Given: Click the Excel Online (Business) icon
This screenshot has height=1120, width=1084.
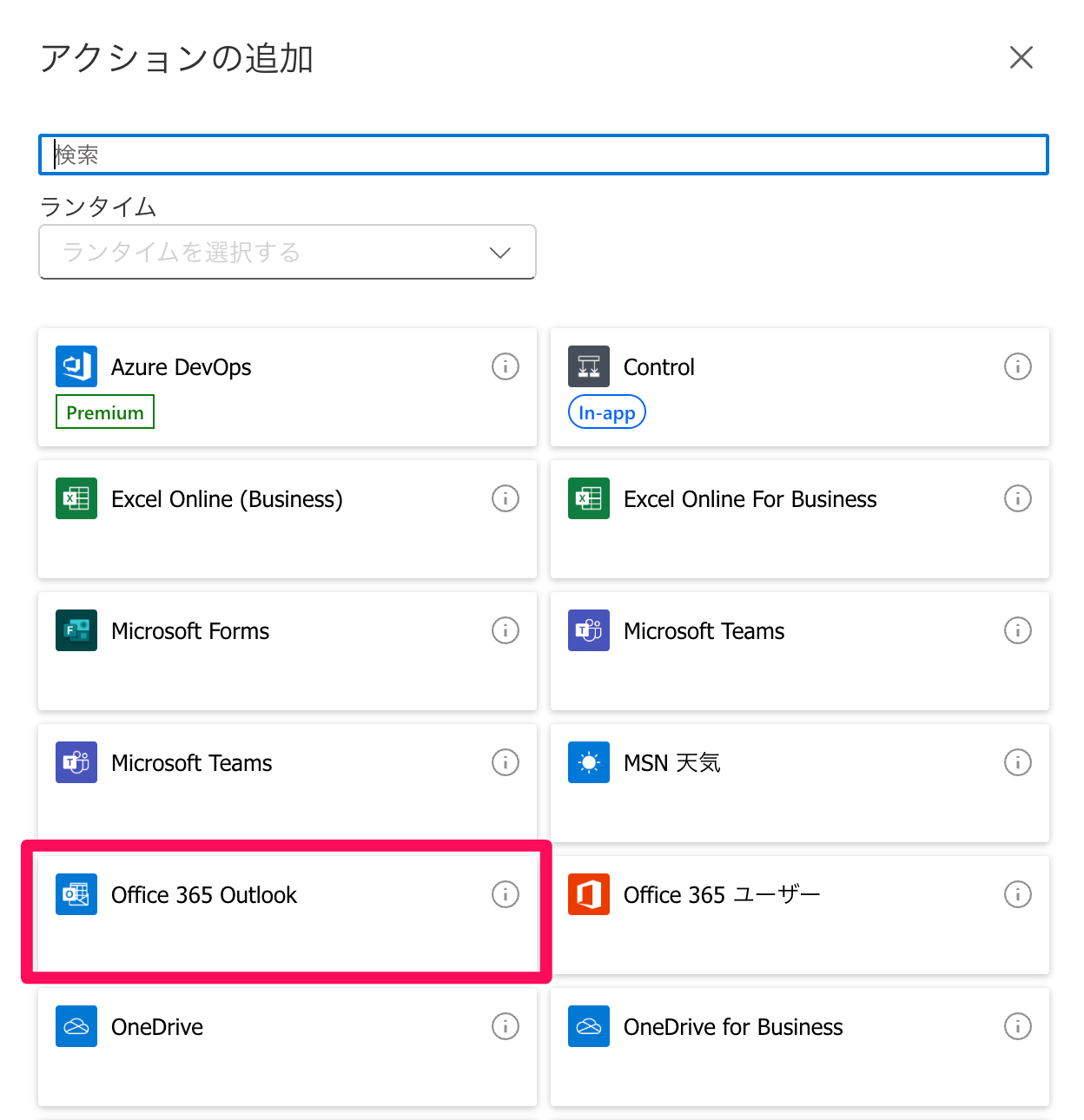Looking at the screenshot, I should tap(76, 498).
